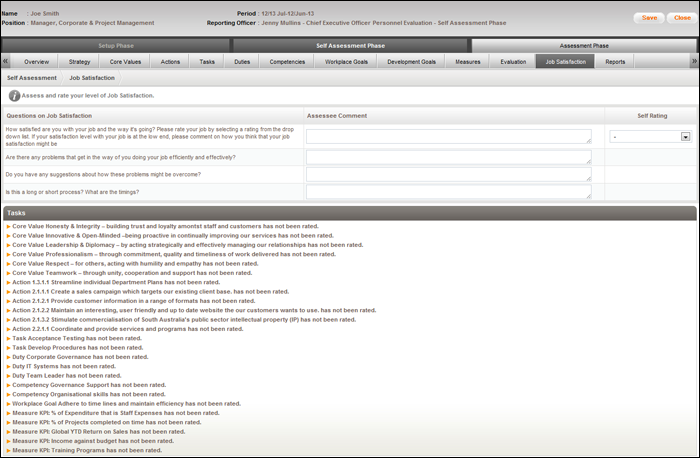Click comment box for job satisfaction question
Screen dimensions: 700x458
(x=449, y=137)
